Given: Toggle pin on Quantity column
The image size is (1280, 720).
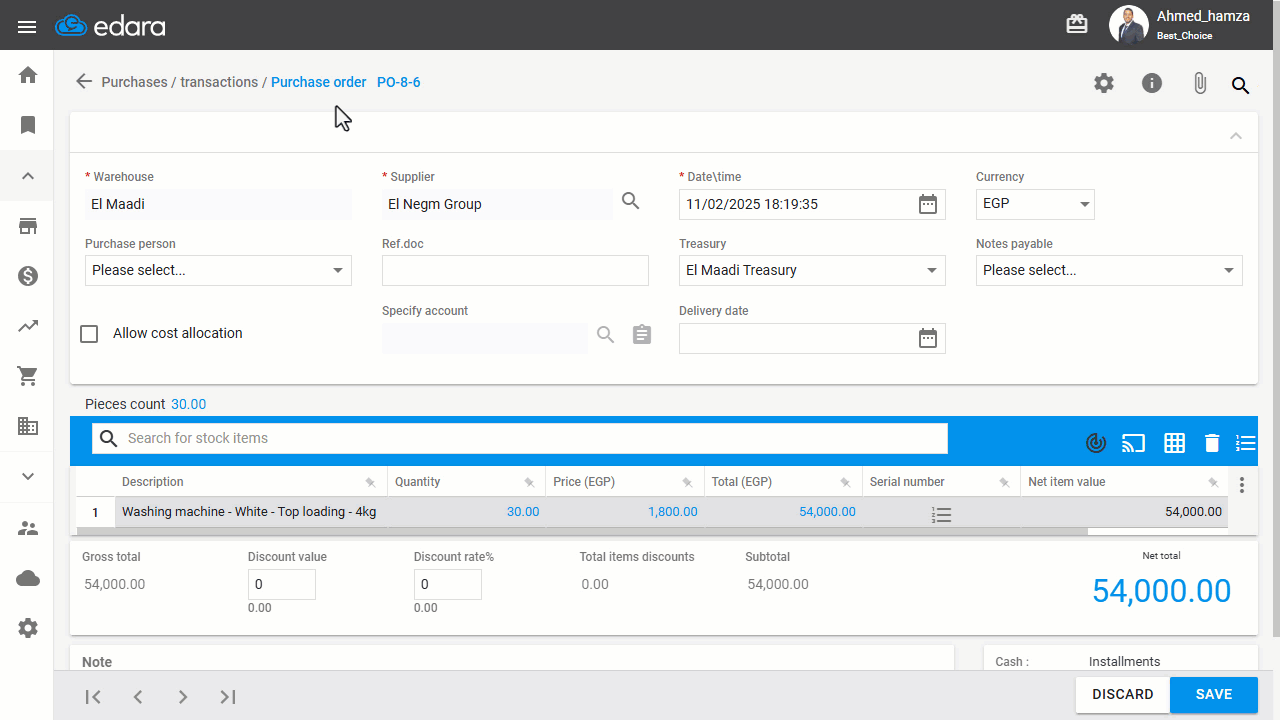Looking at the screenshot, I should point(529,482).
